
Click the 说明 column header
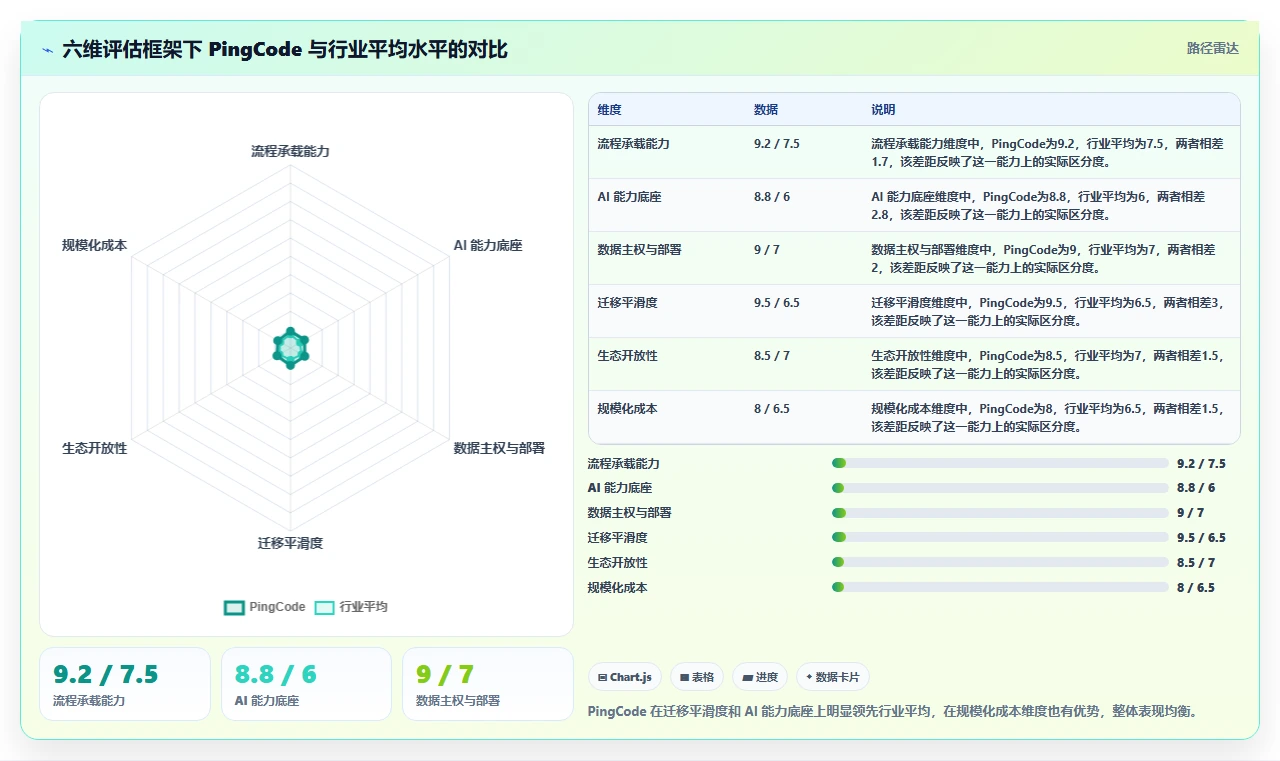coord(883,110)
